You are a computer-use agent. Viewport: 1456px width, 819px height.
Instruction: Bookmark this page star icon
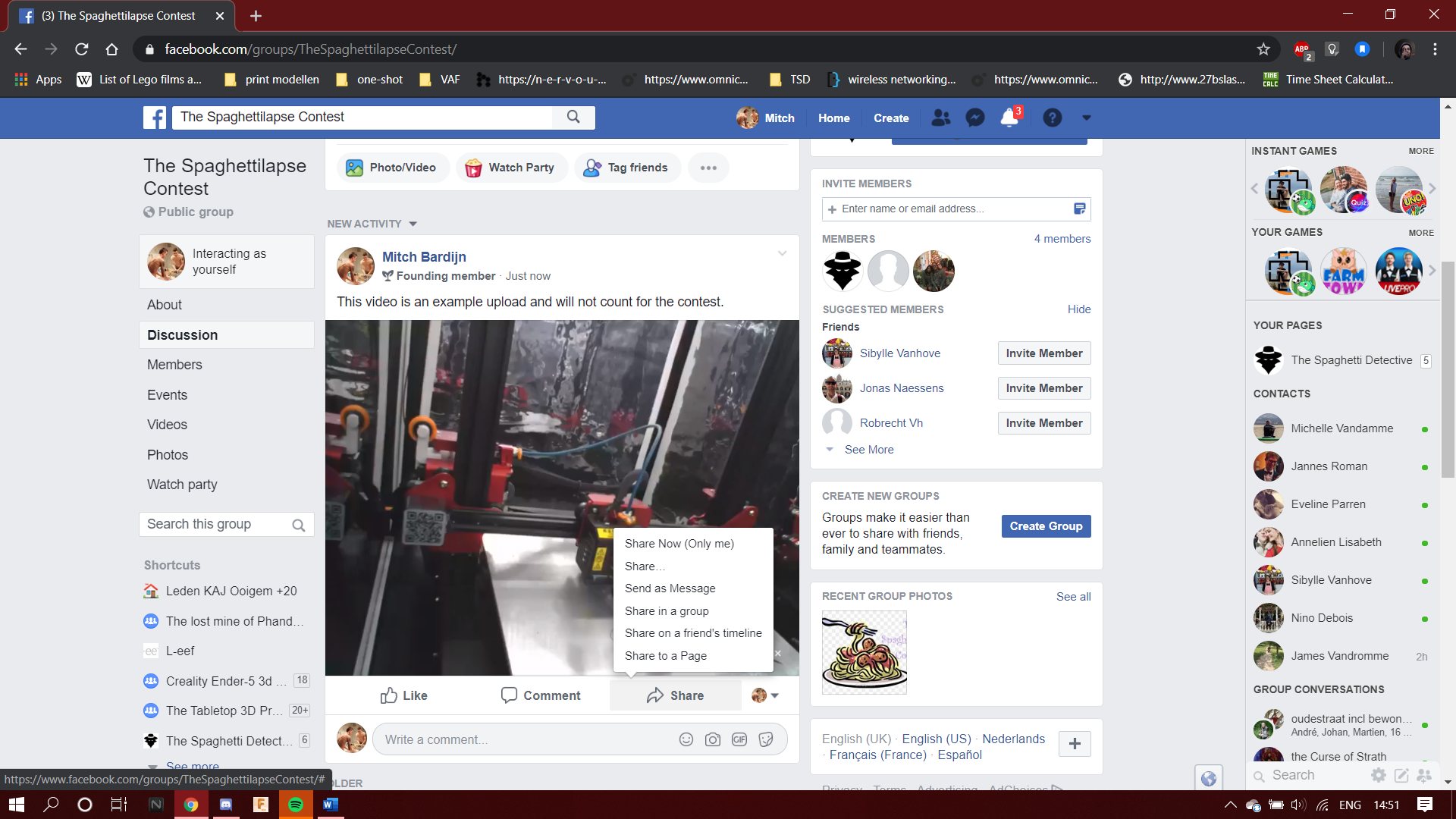tap(1263, 49)
